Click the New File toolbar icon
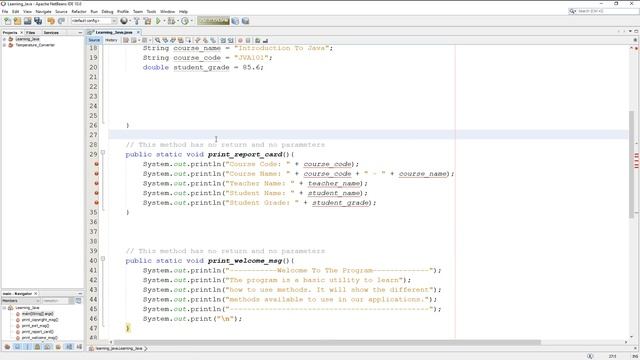The height and width of the screenshot is (360, 640). 7,21
